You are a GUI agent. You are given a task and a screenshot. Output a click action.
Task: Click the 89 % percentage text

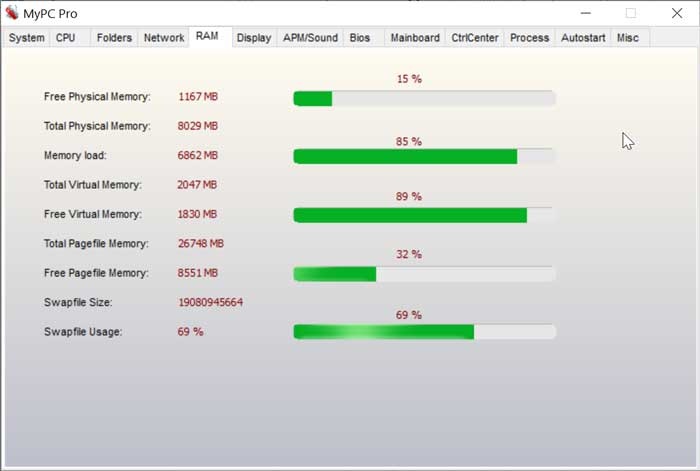(x=409, y=196)
